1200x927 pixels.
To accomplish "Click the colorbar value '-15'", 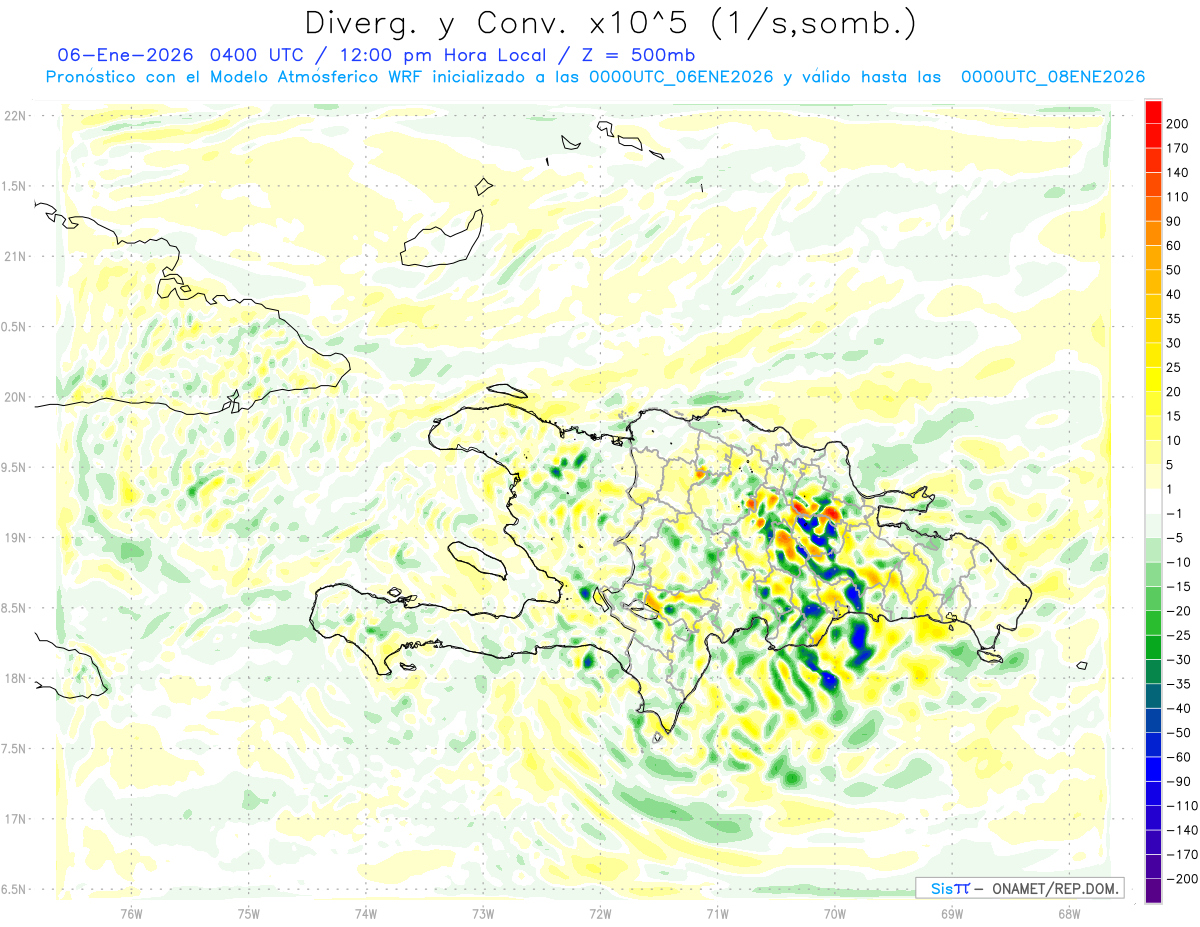I will pyautogui.click(x=1179, y=587).
